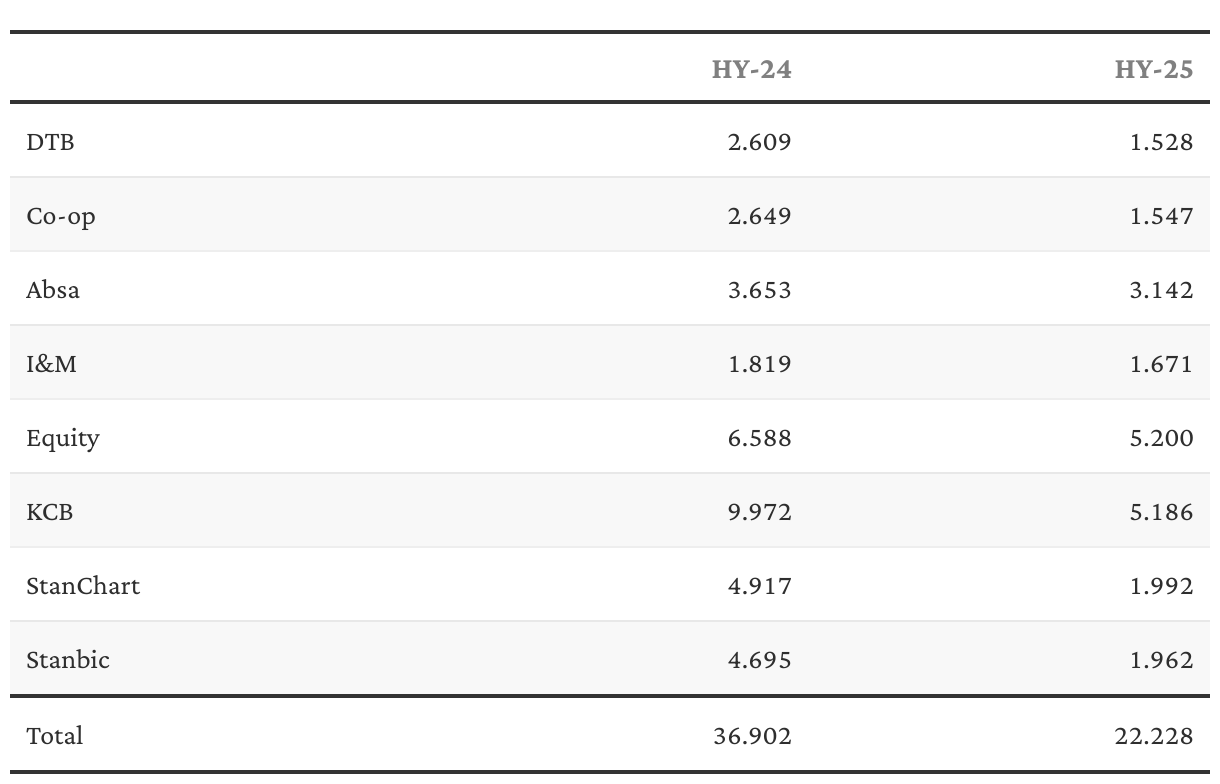The width and height of the screenshot is (1220, 784).
Task: Select the Co-op row label
Action: tap(61, 217)
